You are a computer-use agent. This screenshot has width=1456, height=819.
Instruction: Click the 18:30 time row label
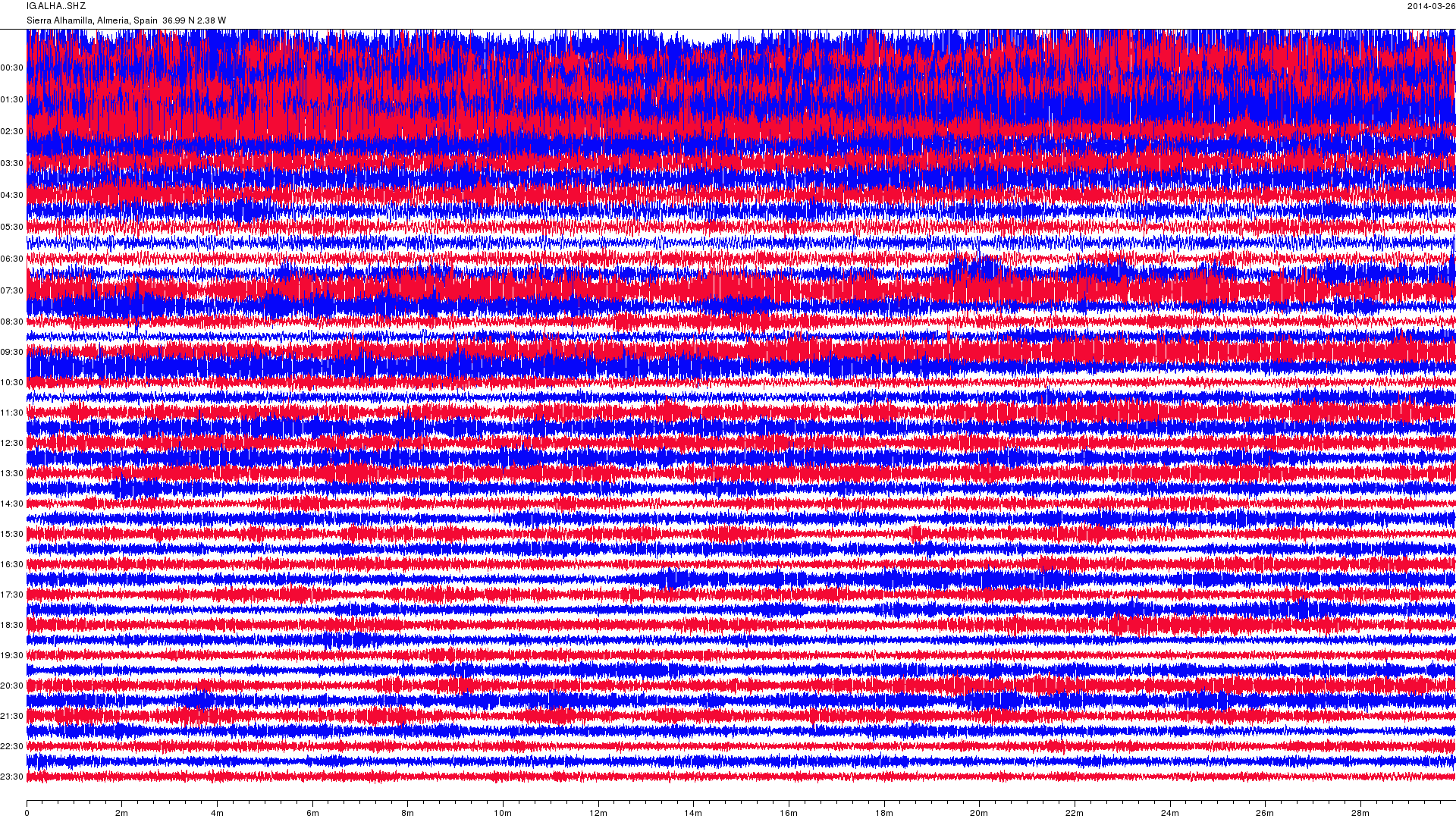(x=12, y=626)
